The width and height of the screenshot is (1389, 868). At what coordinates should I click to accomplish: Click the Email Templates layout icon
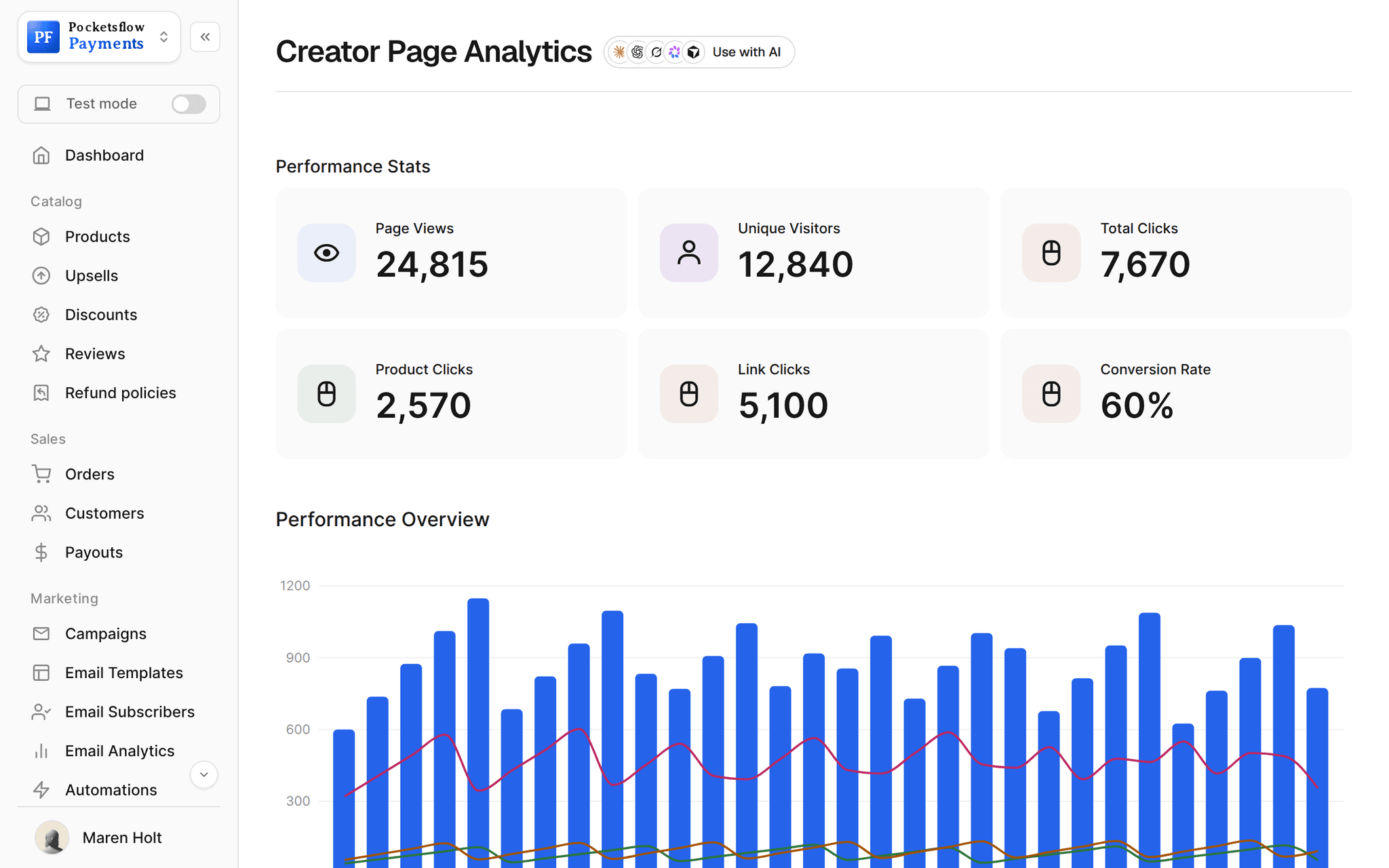(x=41, y=673)
